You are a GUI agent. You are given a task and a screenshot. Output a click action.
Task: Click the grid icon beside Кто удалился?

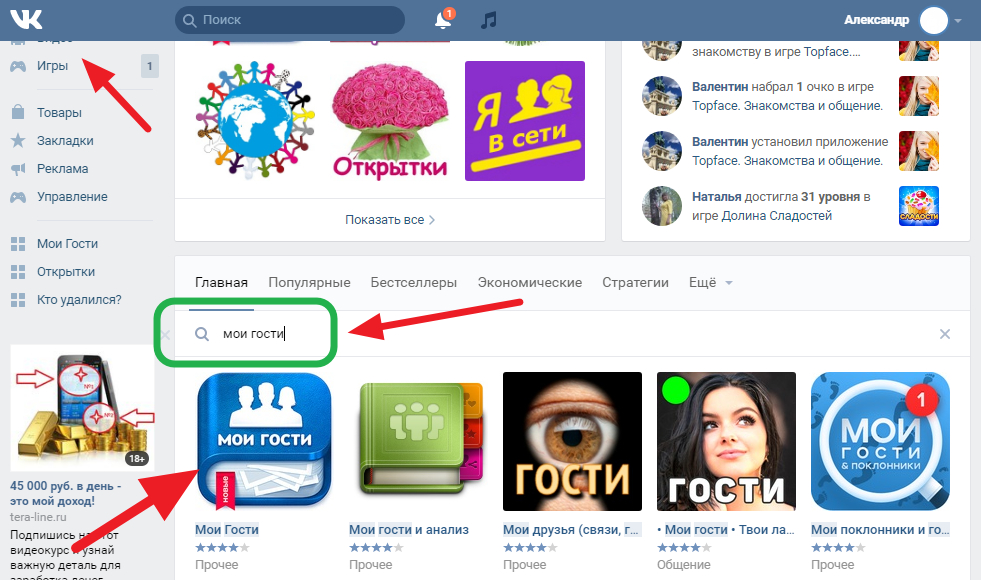(x=18, y=300)
